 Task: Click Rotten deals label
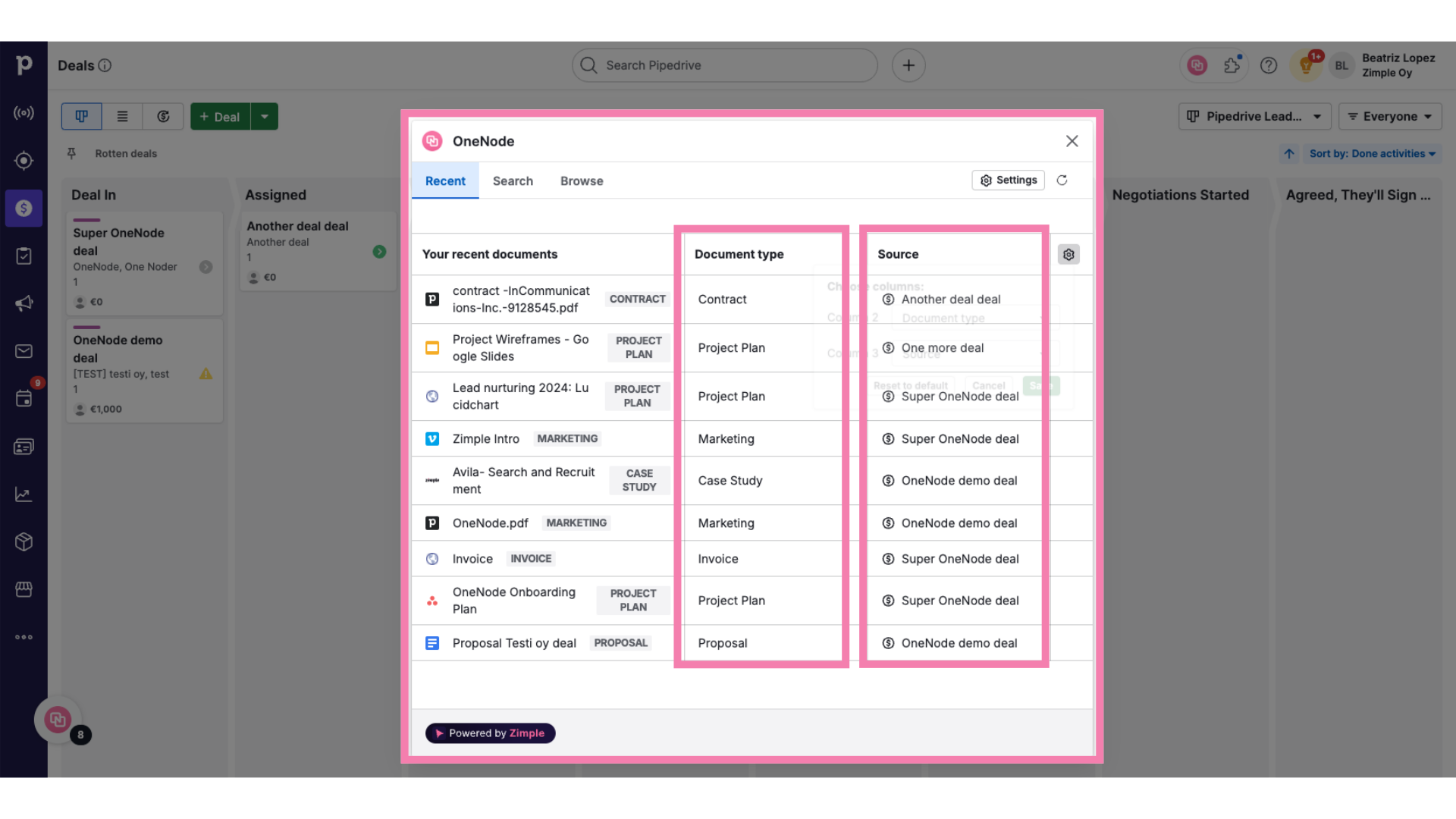click(126, 153)
